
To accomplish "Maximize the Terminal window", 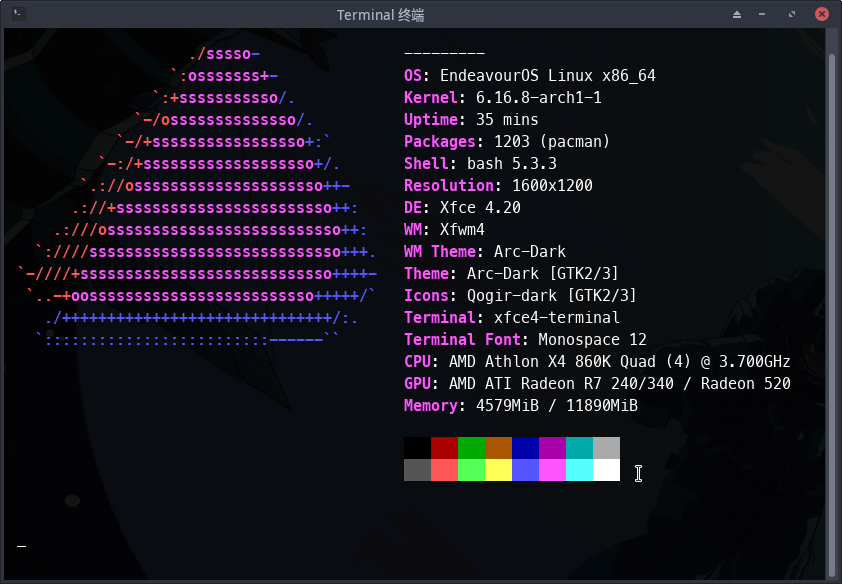I will (x=792, y=14).
